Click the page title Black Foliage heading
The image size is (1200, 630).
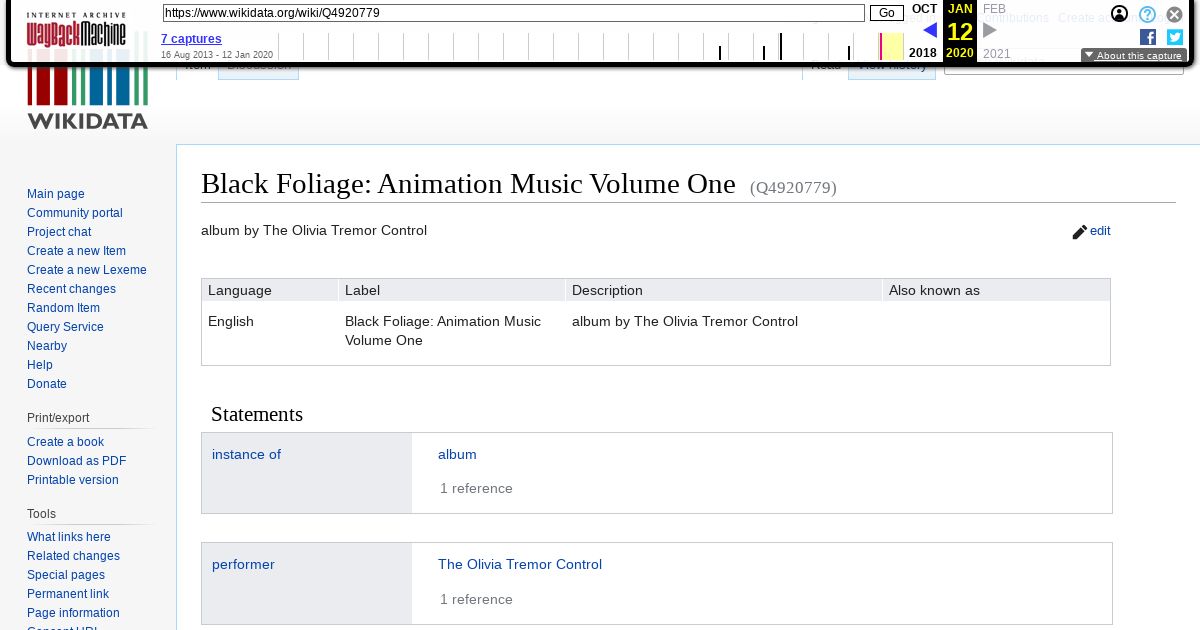pyautogui.click(x=468, y=184)
